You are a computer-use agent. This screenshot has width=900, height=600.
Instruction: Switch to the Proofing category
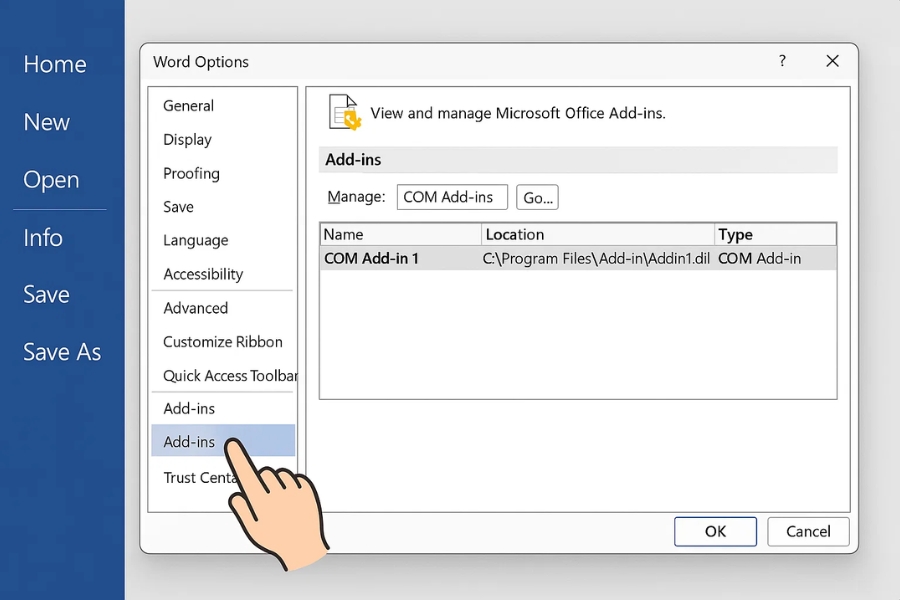(191, 173)
